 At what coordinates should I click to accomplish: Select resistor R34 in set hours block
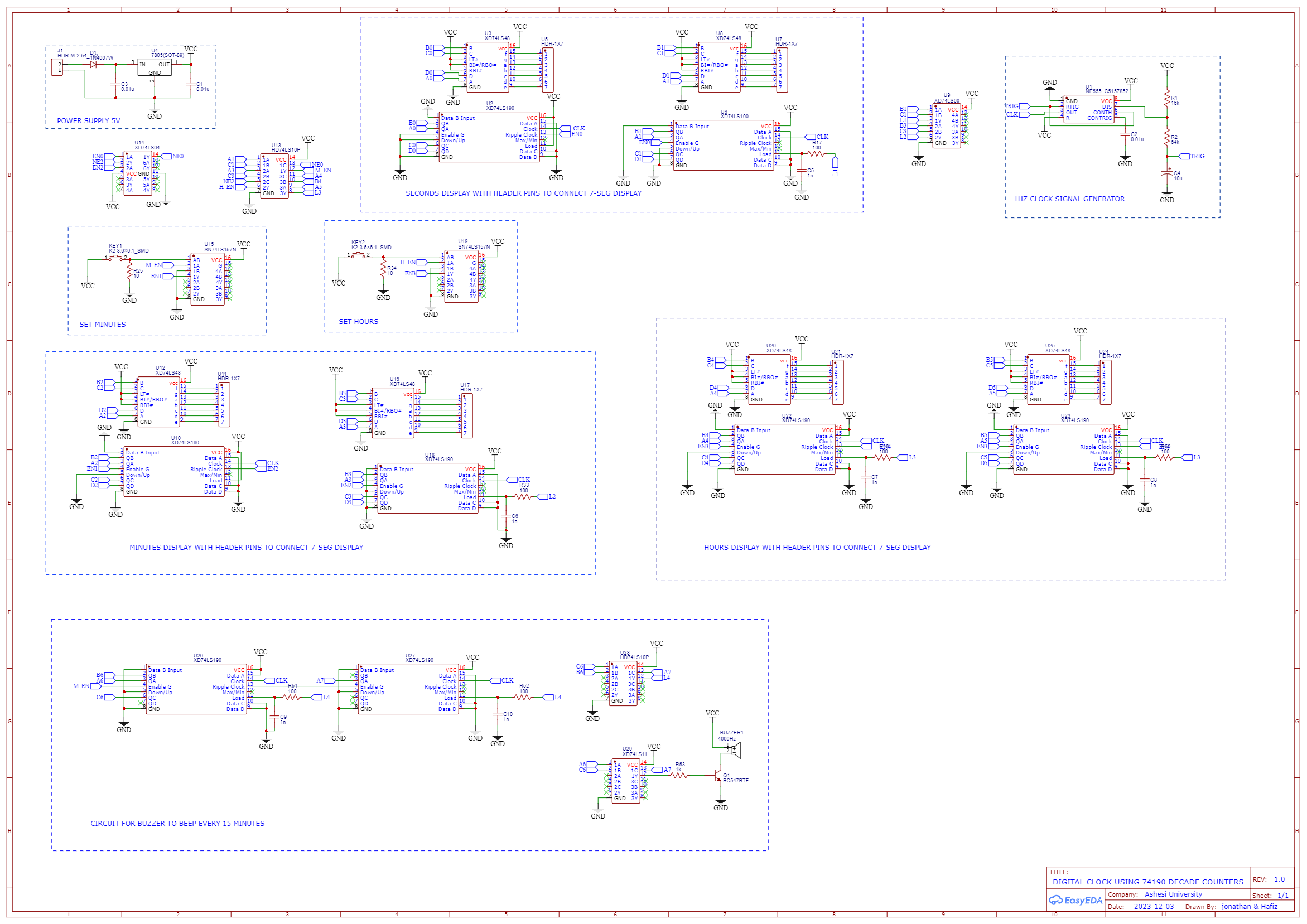coord(384,268)
